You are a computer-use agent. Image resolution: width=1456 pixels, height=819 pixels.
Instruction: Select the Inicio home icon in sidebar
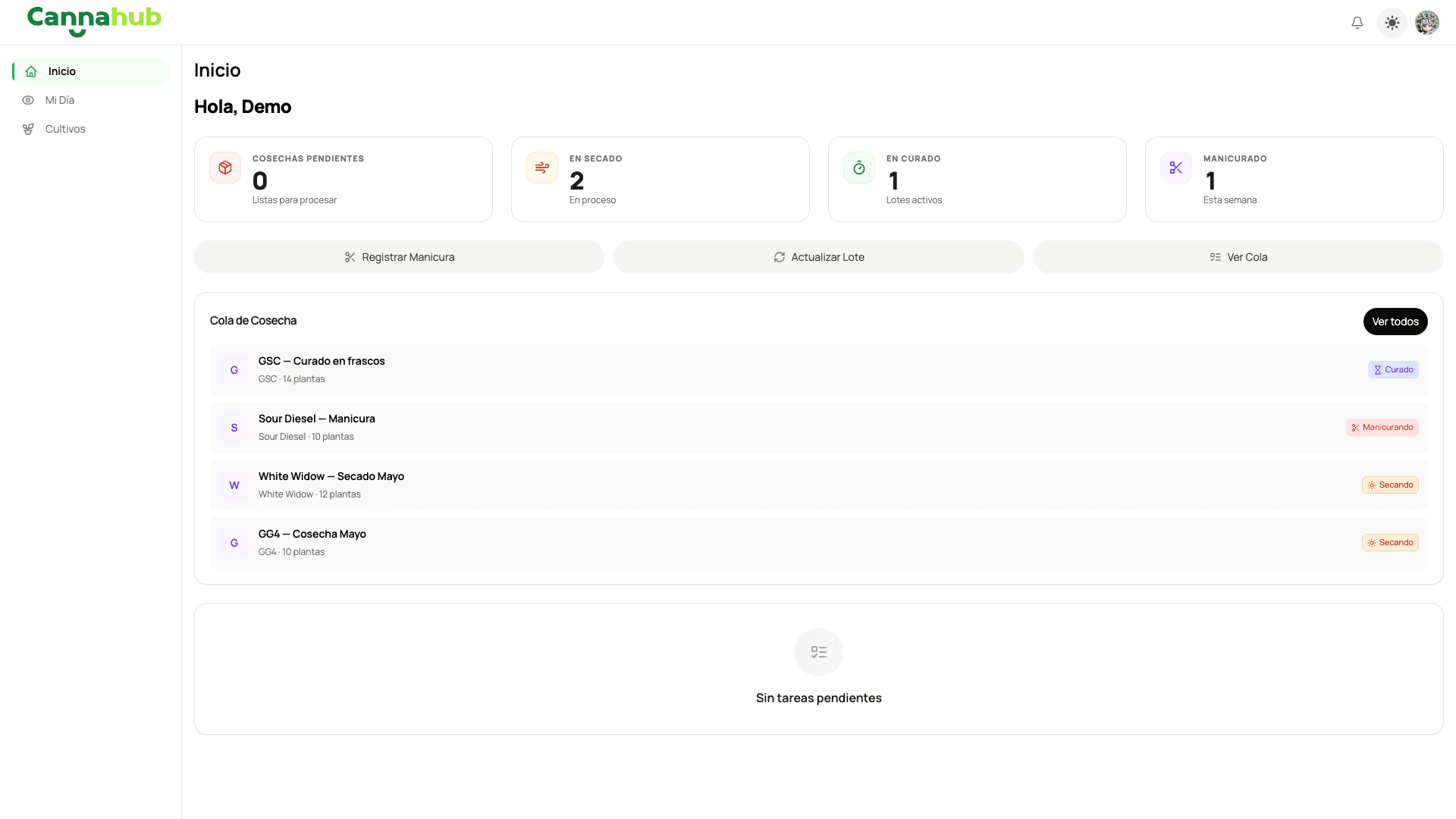(x=31, y=71)
